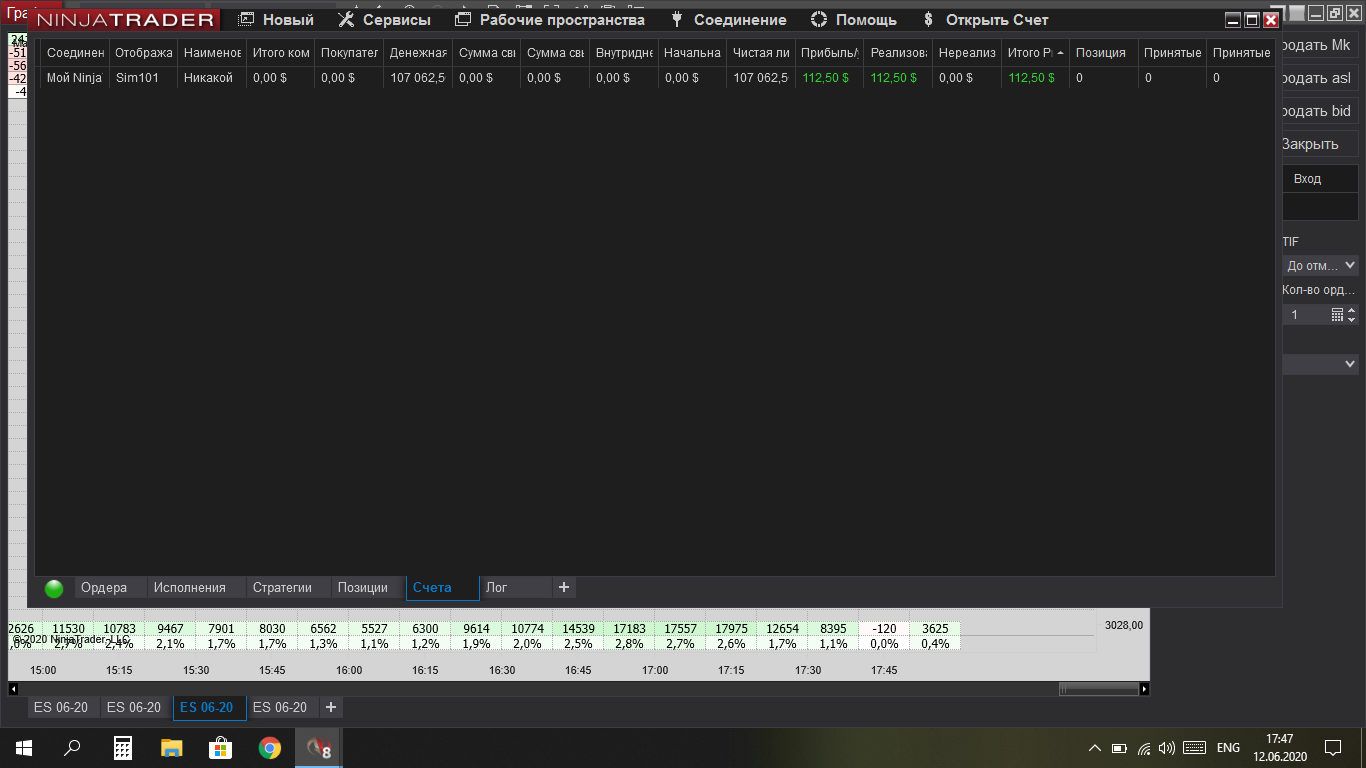Click the Позиция column header
The width and height of the screenshot is (1366, 768).
(x=1104, y=52)
